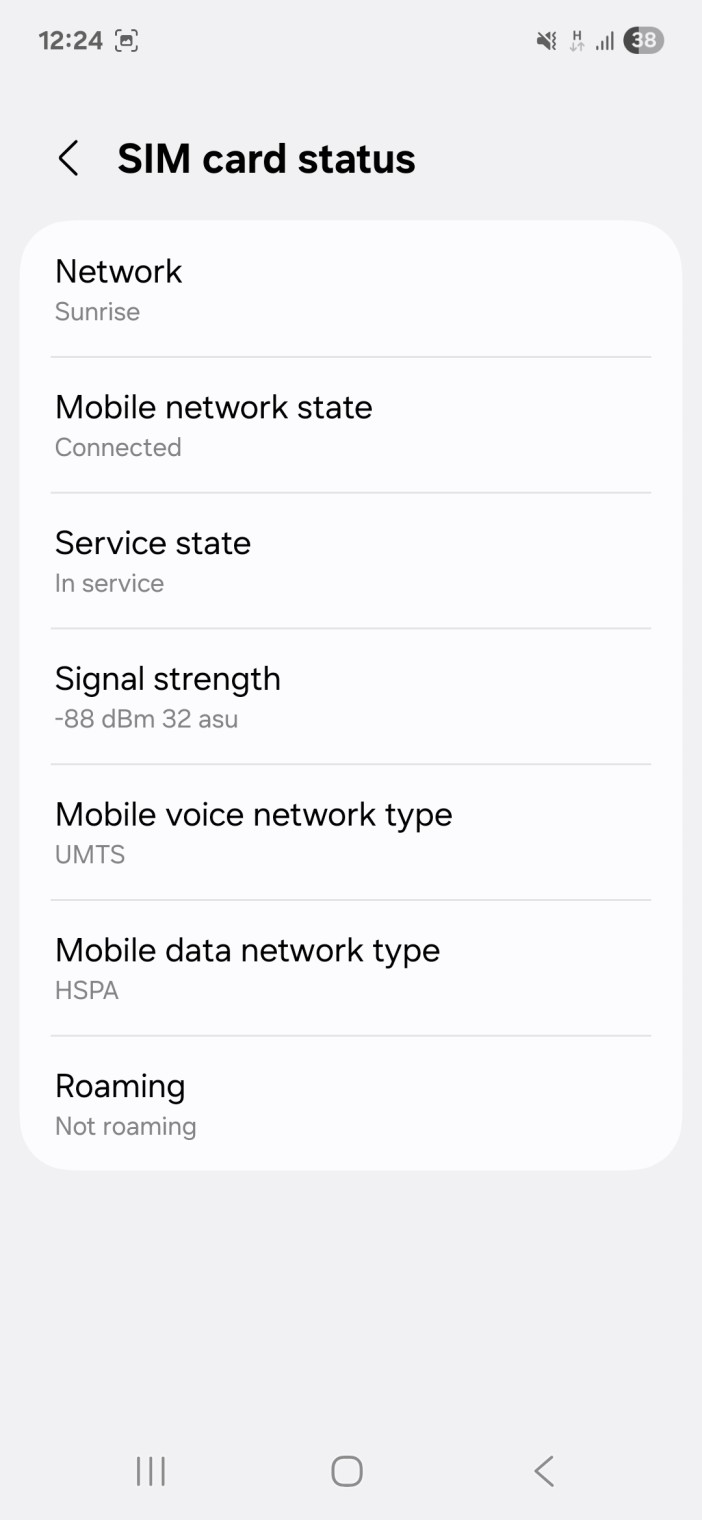Tap the screenshot capture icon near clock

[x=127, y=41]
